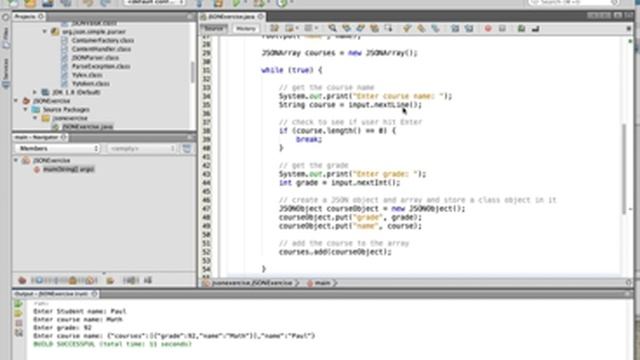Click the Projects panel vertical scrollbar
Image resolution: width=640 pixels, height=360 pixels.
click(x=192, y=71)
